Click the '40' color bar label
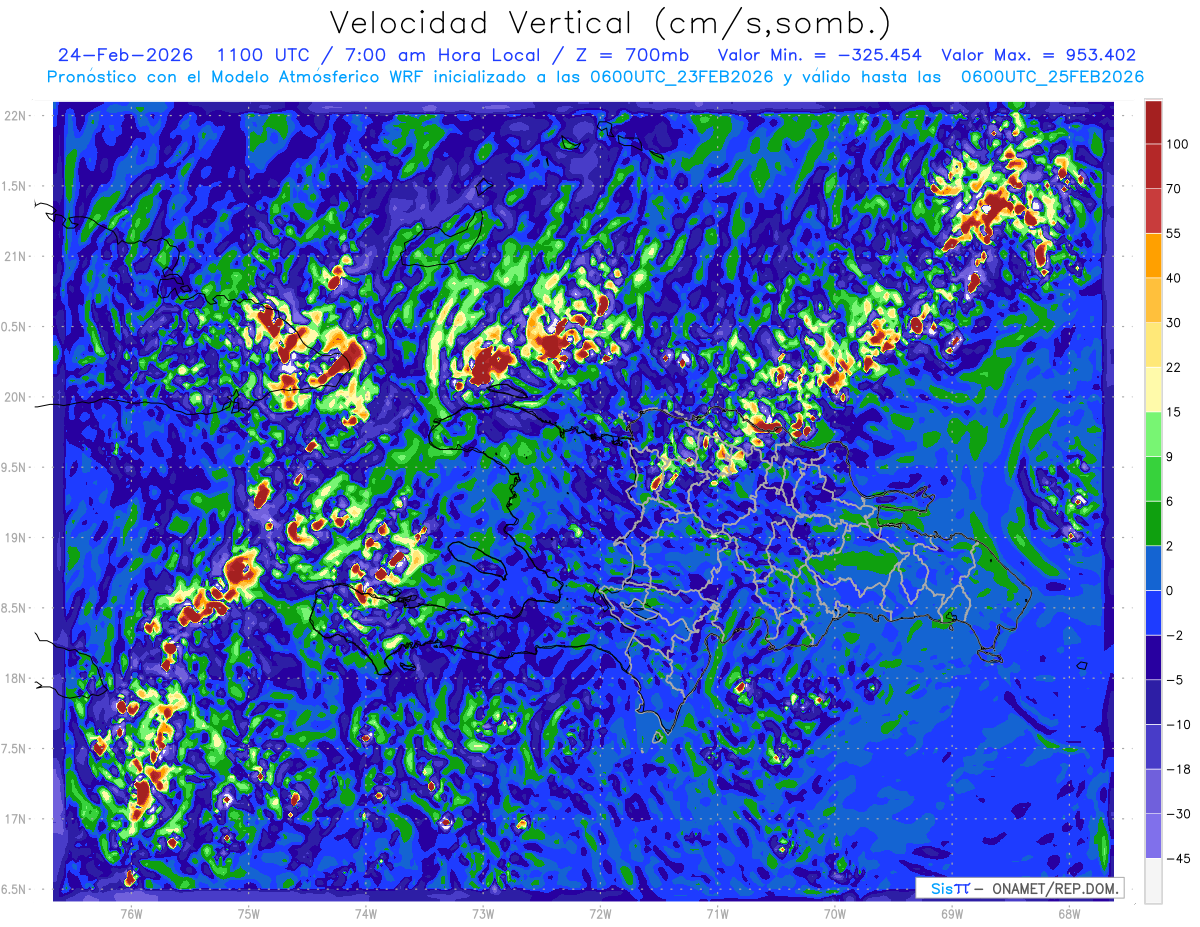The image size is (1200, 927). [x=1174, y=278]
